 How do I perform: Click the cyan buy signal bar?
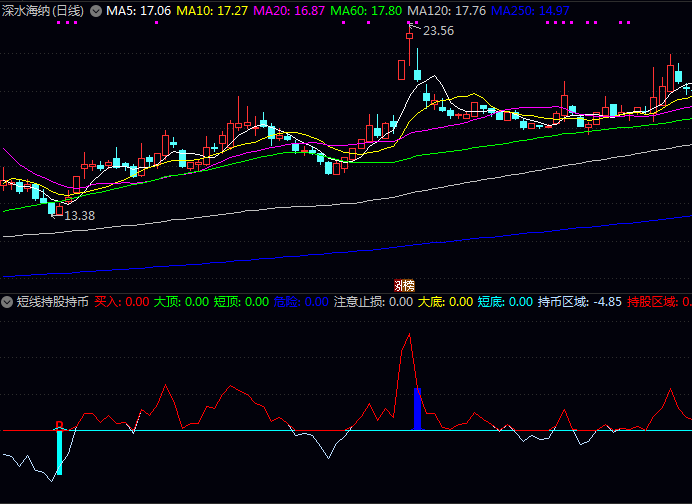[x=59, y=452]
